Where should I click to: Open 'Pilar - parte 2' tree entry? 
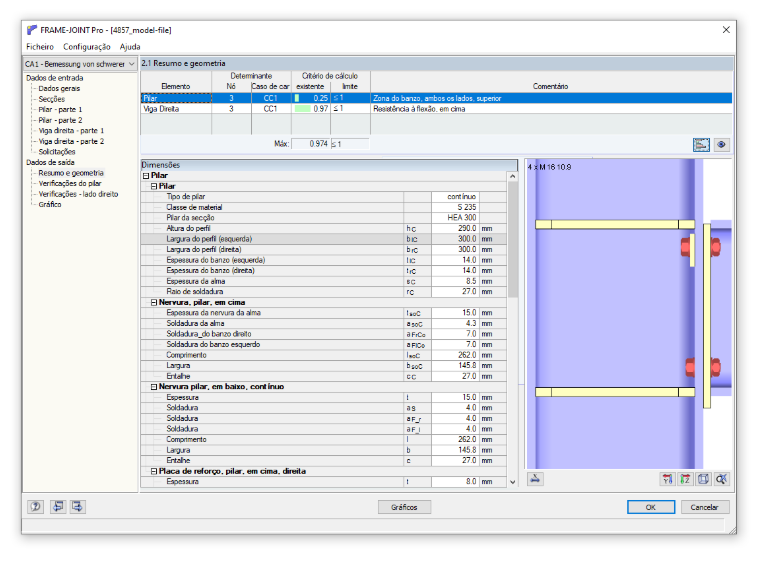pos(60,120)
